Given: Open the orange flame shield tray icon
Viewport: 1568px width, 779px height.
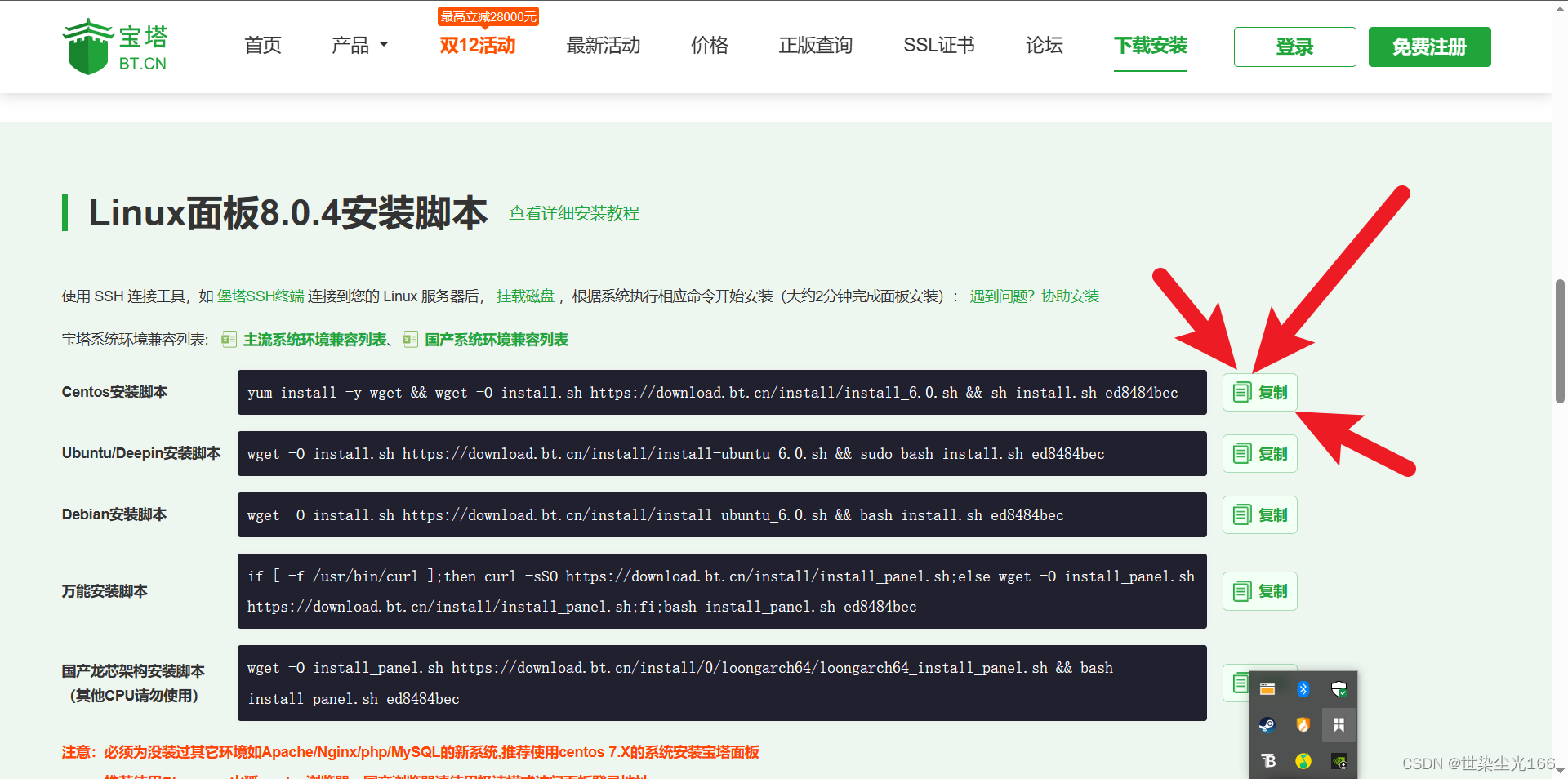Looking at the screenshot, I should pos(1303,725).
